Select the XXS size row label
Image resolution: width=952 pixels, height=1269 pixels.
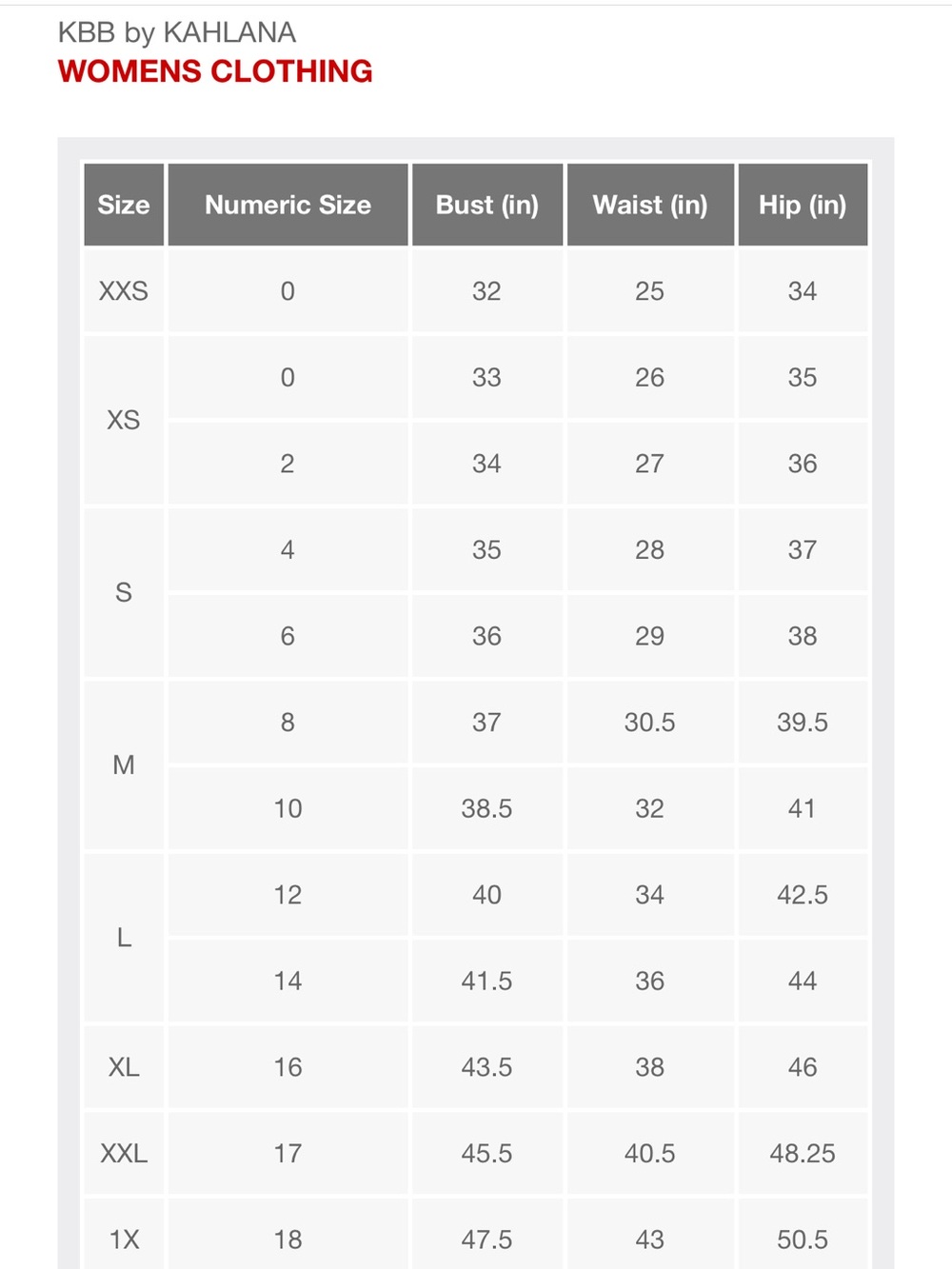click(124, 291)
